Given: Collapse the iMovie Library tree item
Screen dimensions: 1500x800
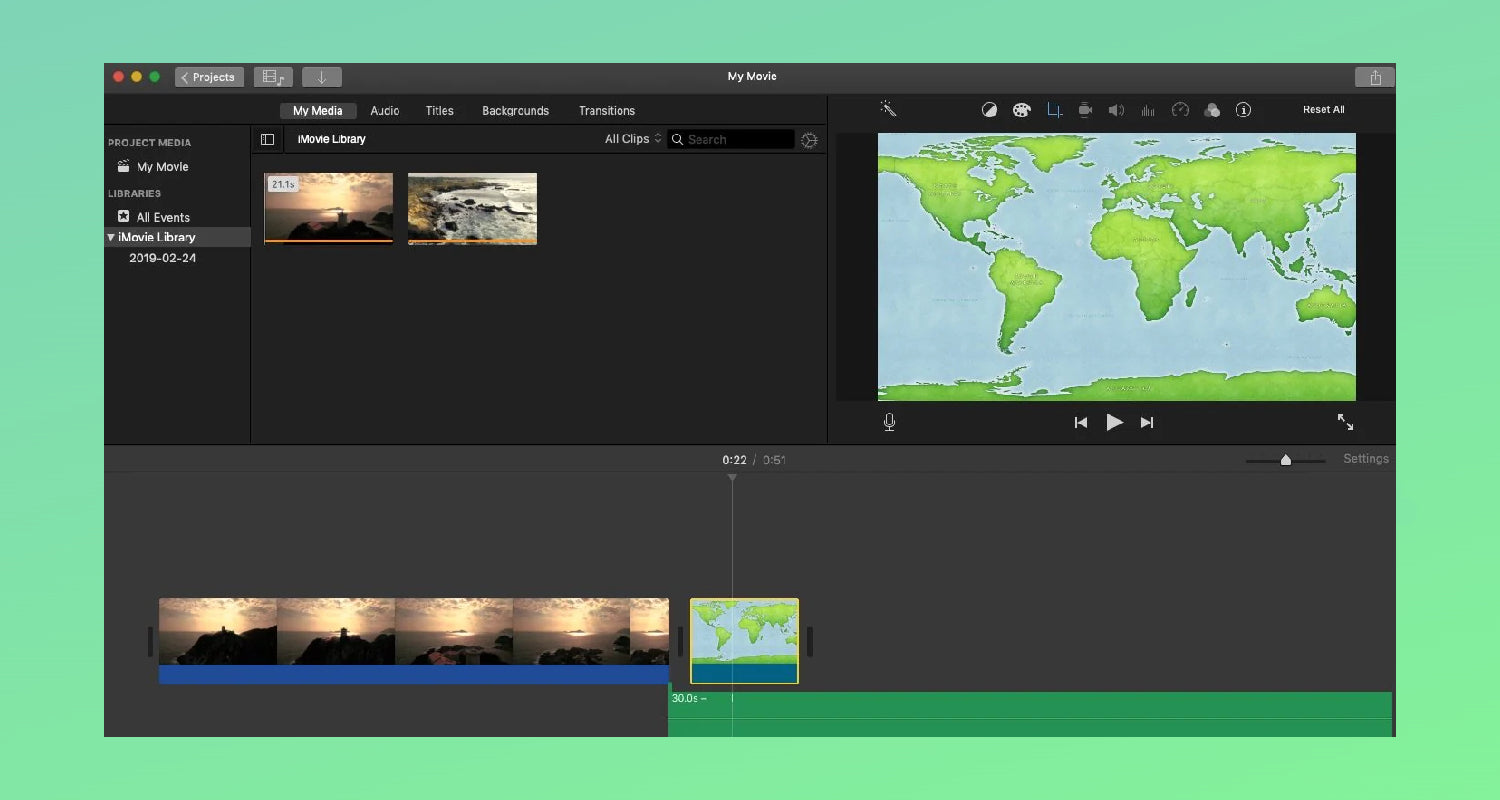Looking at the screenshot, I should [x=111, y=237].
